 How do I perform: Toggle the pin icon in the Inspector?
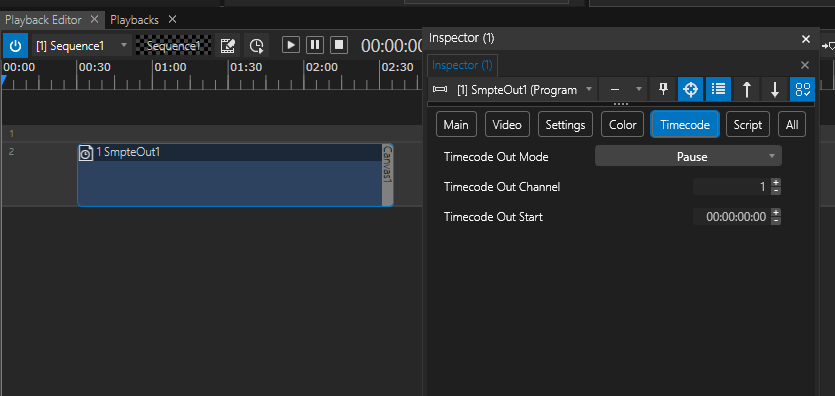pyautogui.click(x=663, y=89)
